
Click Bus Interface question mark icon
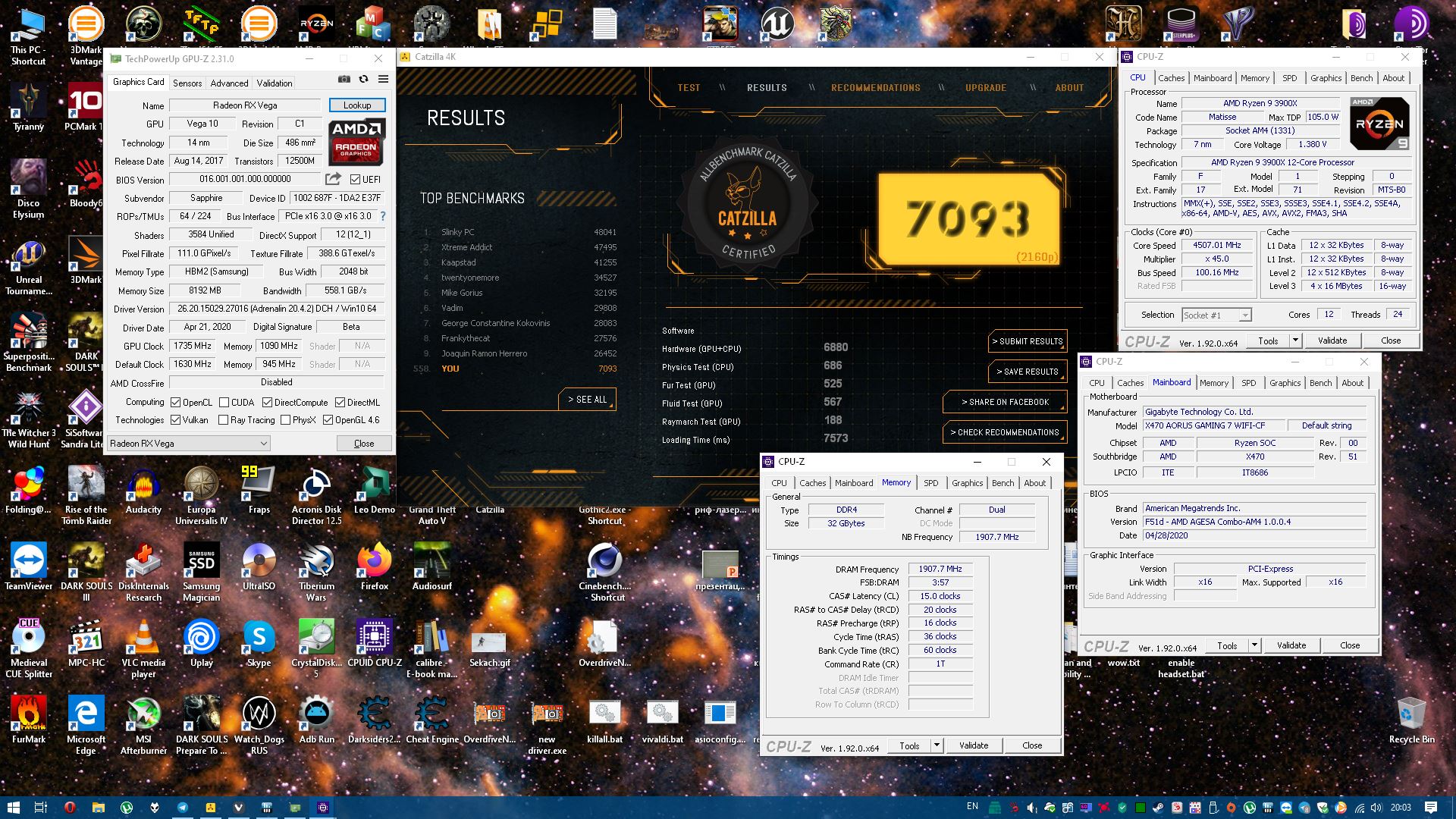coord(383,216)
